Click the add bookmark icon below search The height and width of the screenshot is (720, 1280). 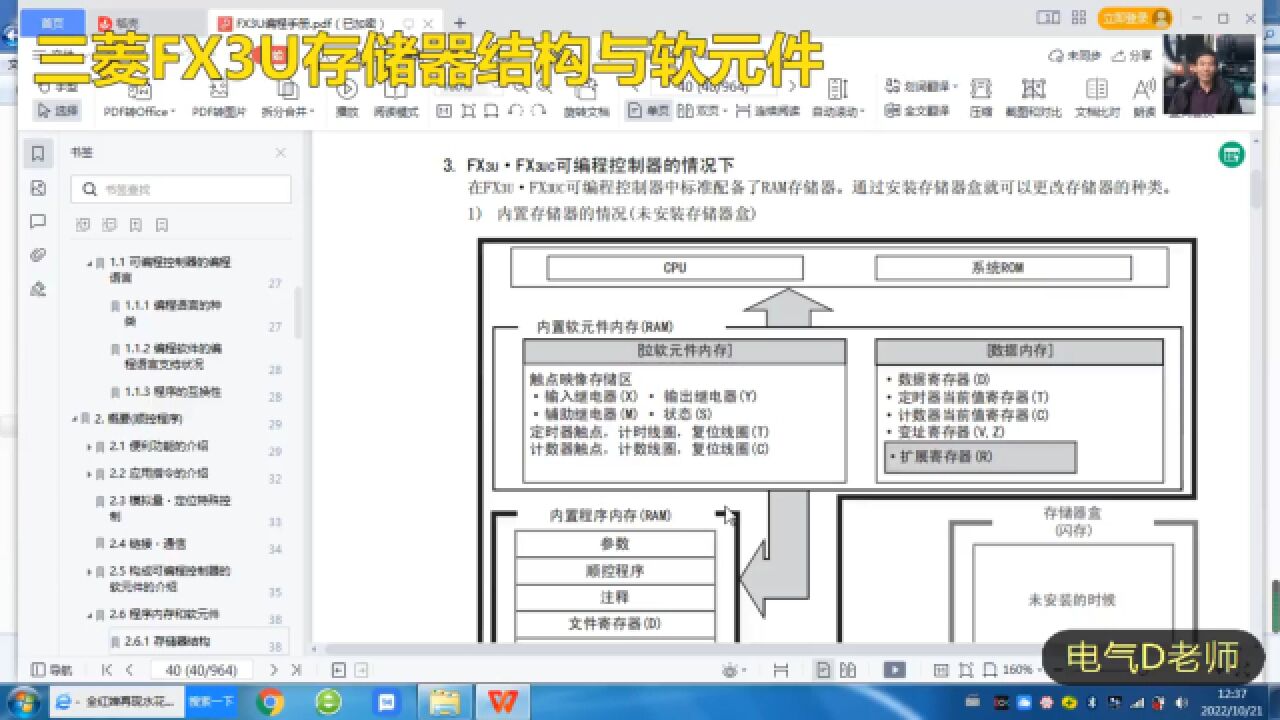pos(136,225)
